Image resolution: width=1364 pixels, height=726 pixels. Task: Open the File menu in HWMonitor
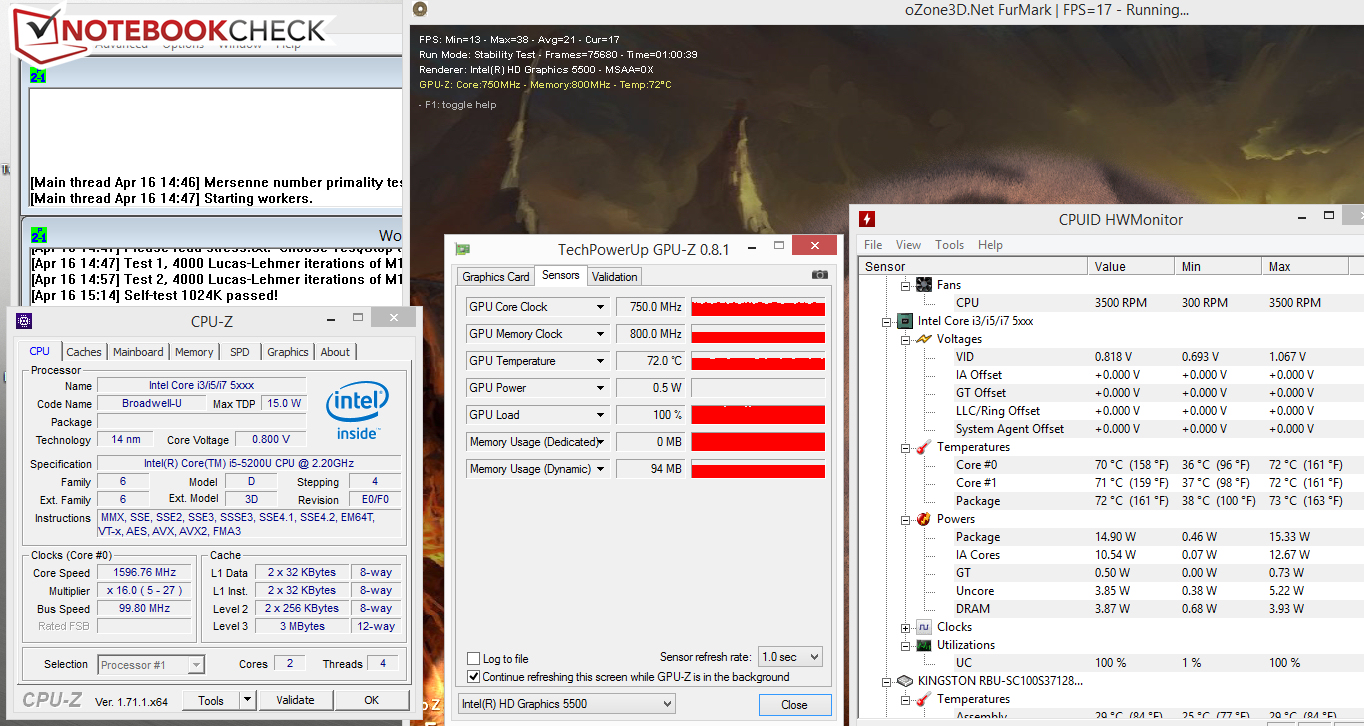coord(873,245)
